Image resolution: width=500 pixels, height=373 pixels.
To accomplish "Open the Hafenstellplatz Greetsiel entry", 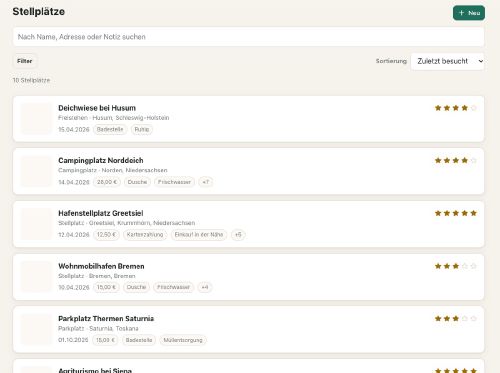I will pyautogui.click(x=248, y=224).
